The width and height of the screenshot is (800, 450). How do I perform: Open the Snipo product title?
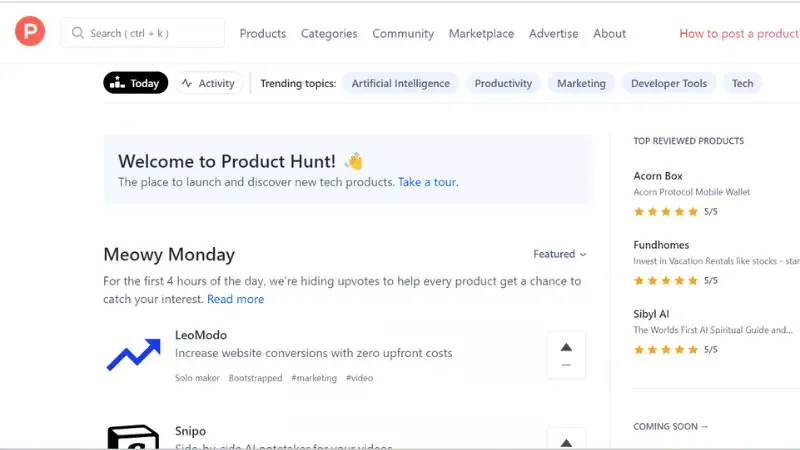point(190,431)
